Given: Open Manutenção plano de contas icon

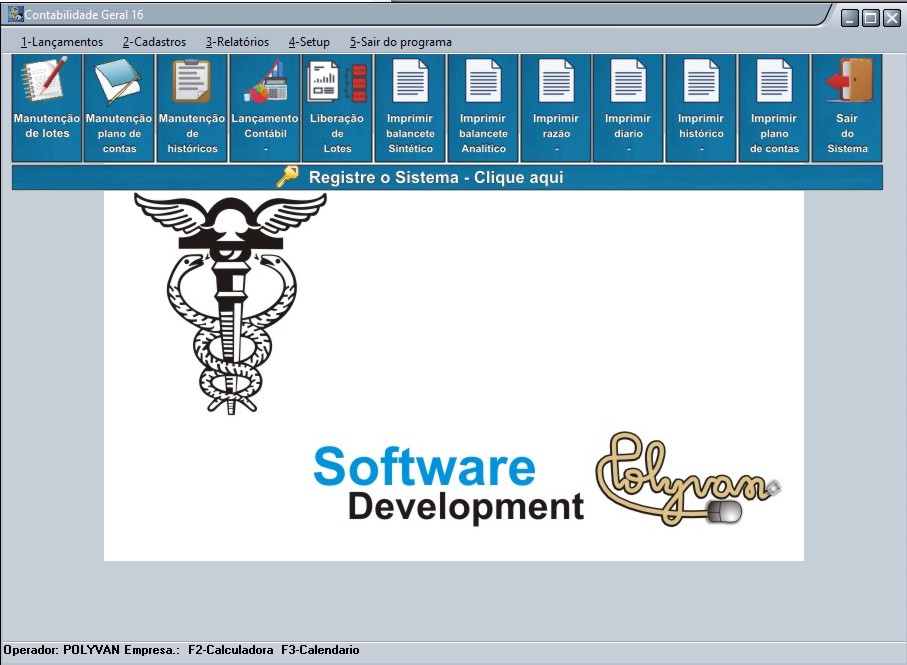Looking at the screenshot, I should click(119, 108).
